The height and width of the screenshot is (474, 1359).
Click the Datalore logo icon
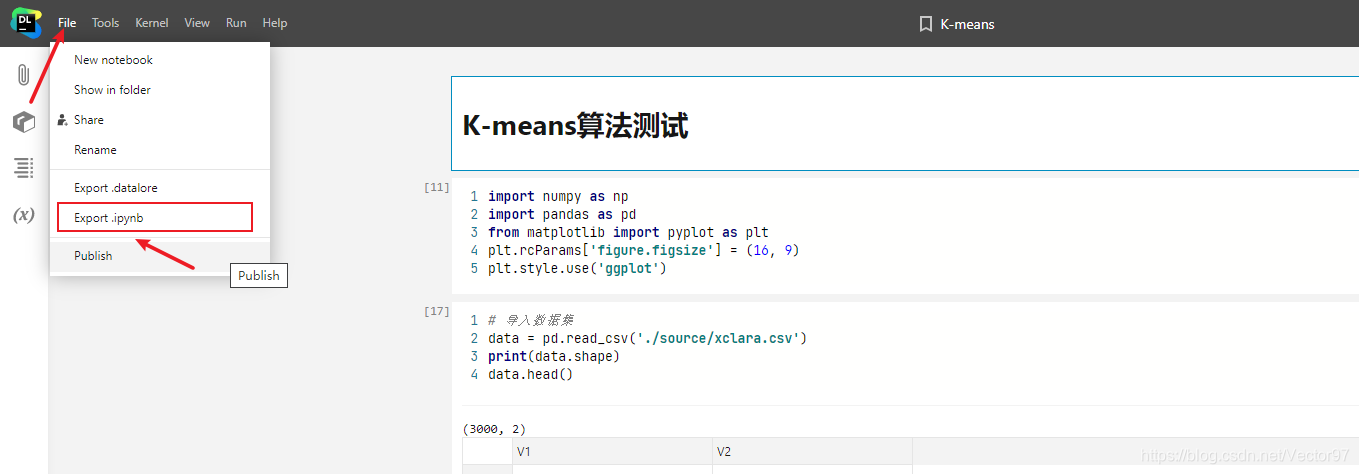[x=25, y=21]
